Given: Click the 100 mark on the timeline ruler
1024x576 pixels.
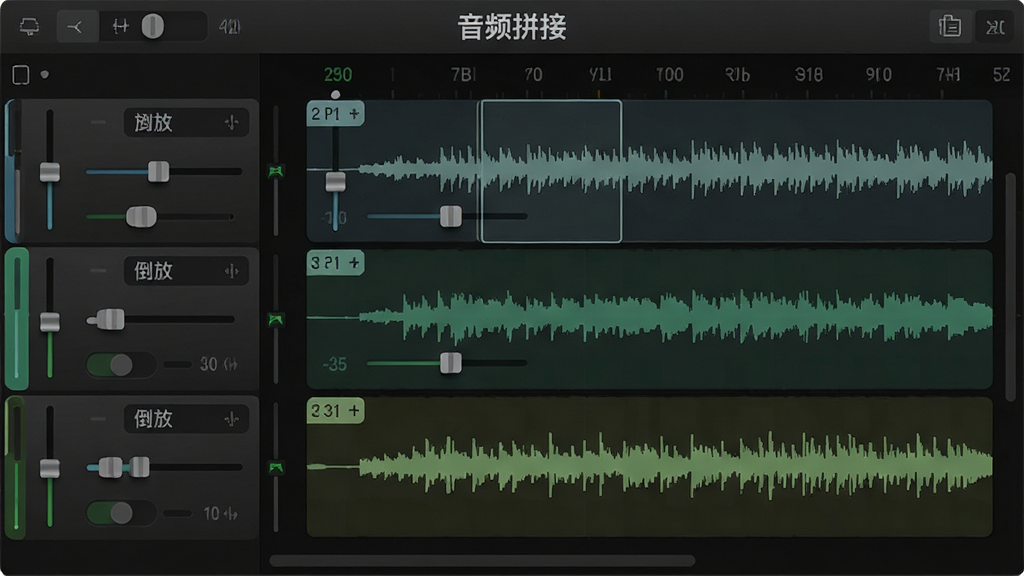Looking at the screenshot, I should pyautogui.click(x=669, y=74).
